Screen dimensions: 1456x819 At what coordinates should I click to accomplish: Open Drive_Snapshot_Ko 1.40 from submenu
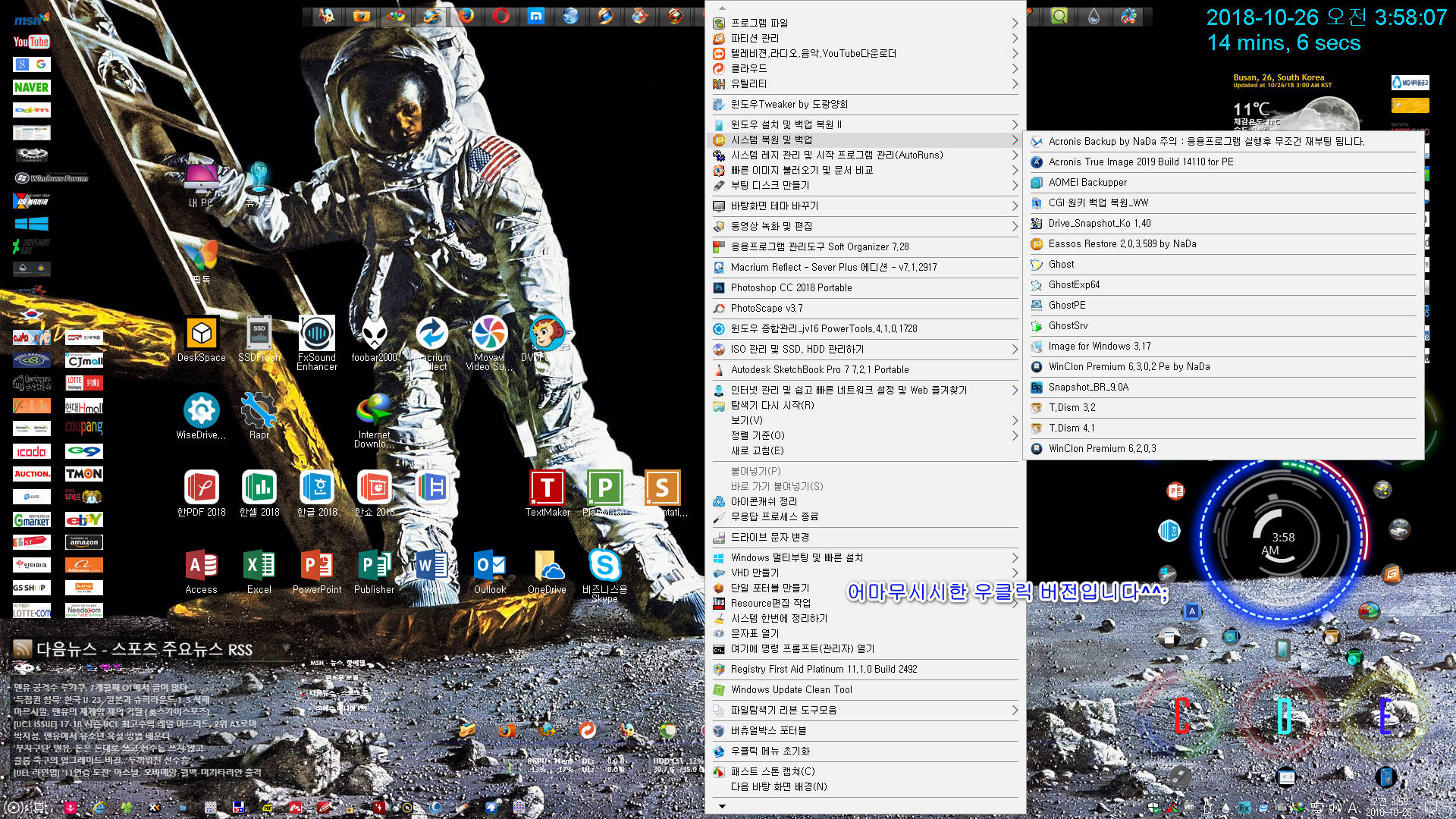(x=1222, y=223)
